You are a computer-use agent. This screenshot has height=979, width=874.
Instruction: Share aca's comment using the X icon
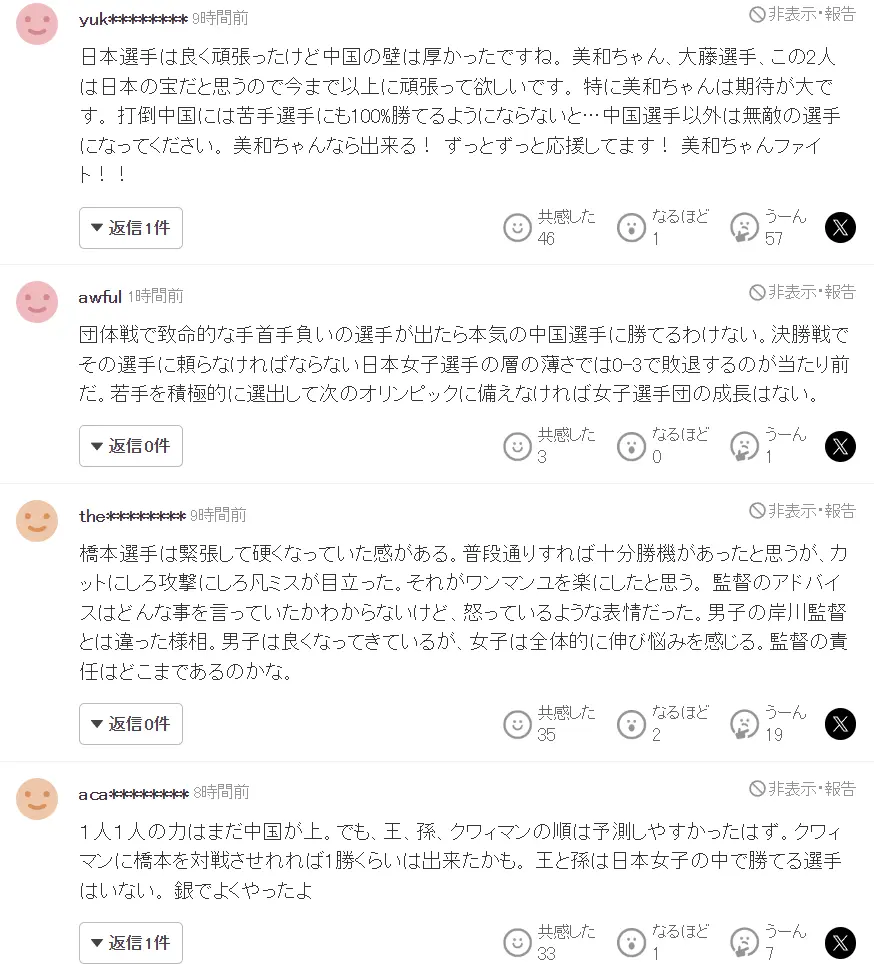[841, 942]
